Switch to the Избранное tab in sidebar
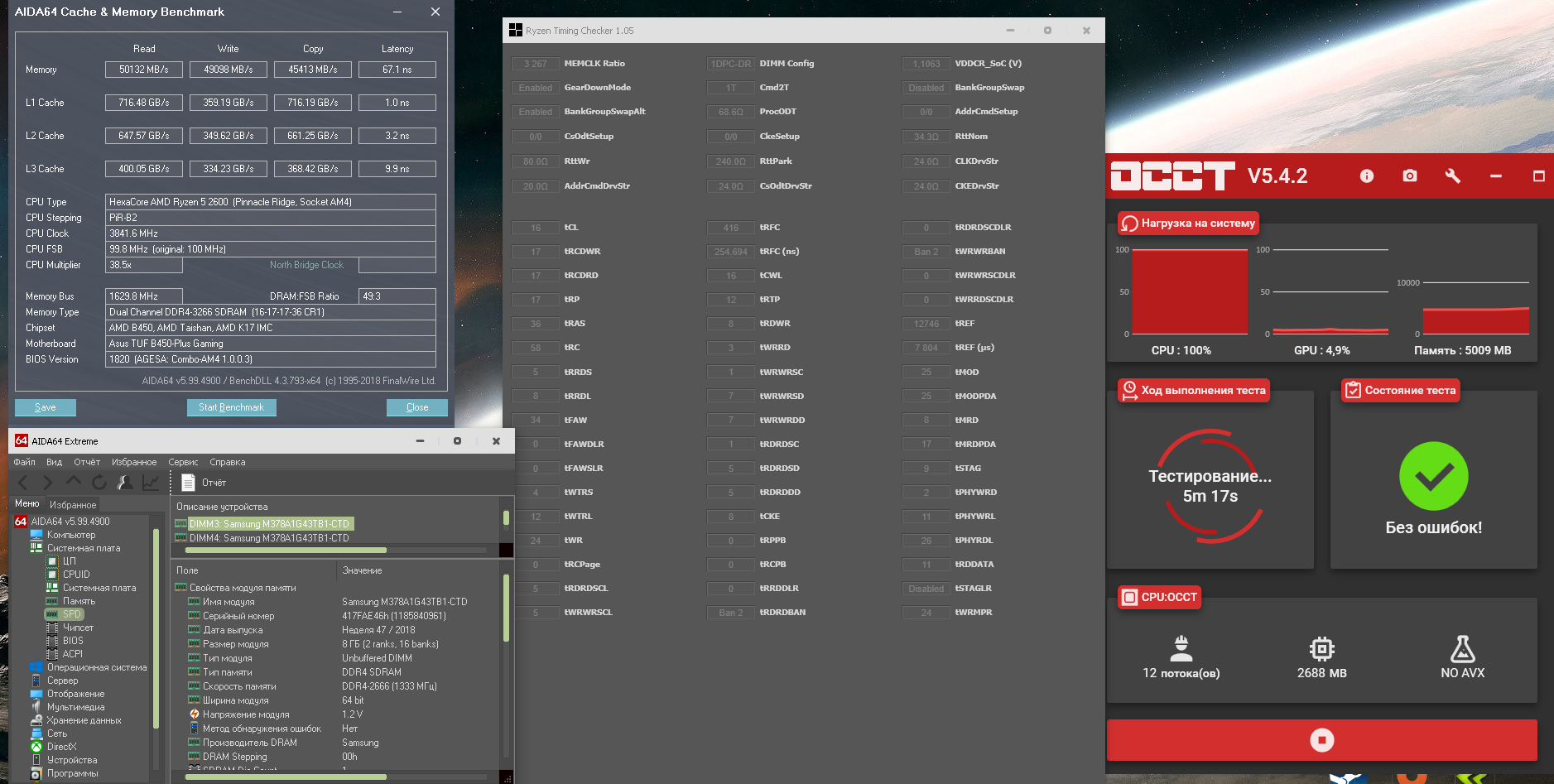Image resolution: width=1554 pixels, height=784 pixels. pyautogui.click(x=73, y=504)
